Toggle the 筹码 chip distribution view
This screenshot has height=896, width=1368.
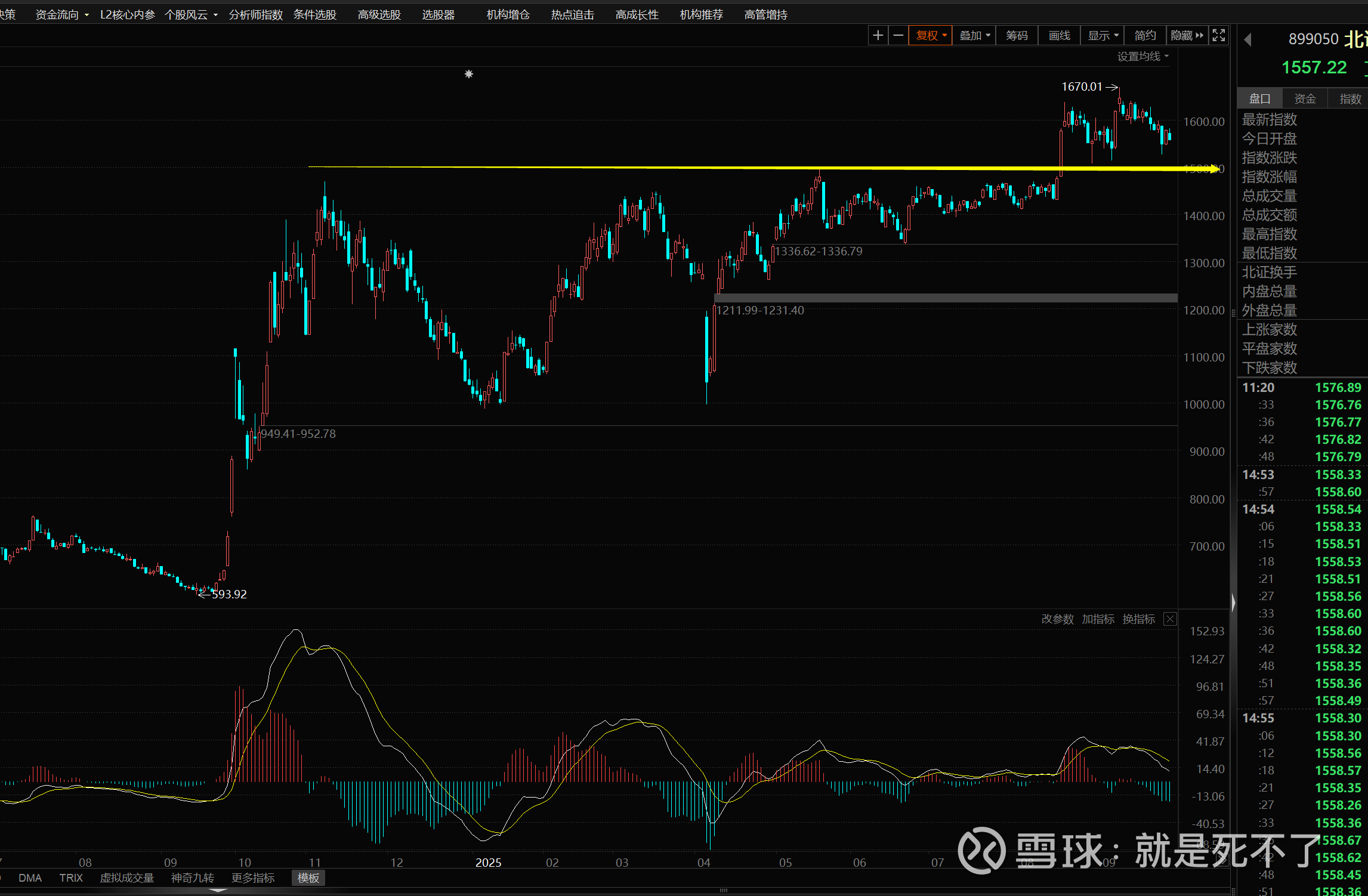coord(1017,36)
